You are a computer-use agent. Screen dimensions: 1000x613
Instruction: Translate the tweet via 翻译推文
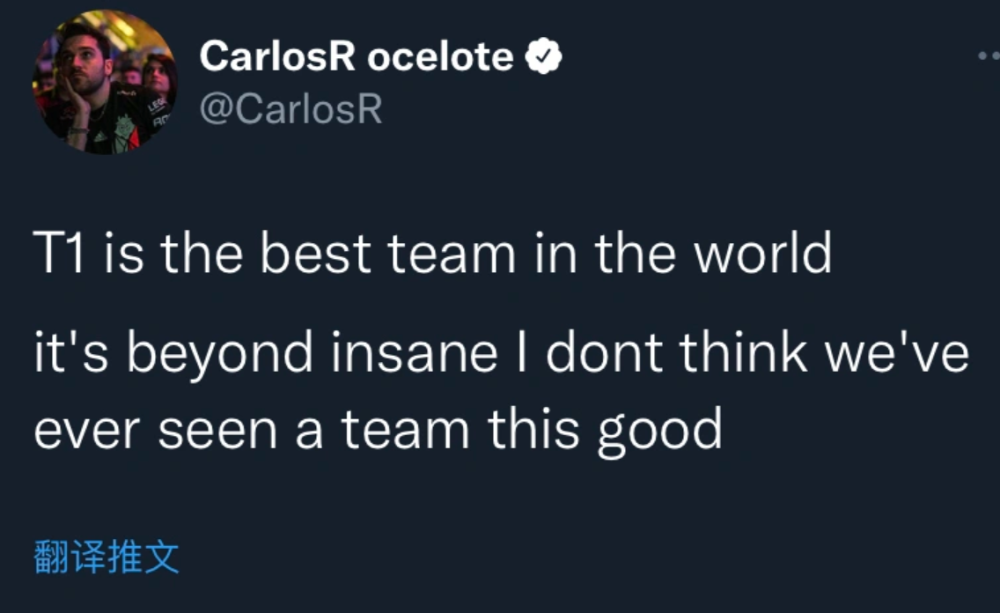point(106,557)
